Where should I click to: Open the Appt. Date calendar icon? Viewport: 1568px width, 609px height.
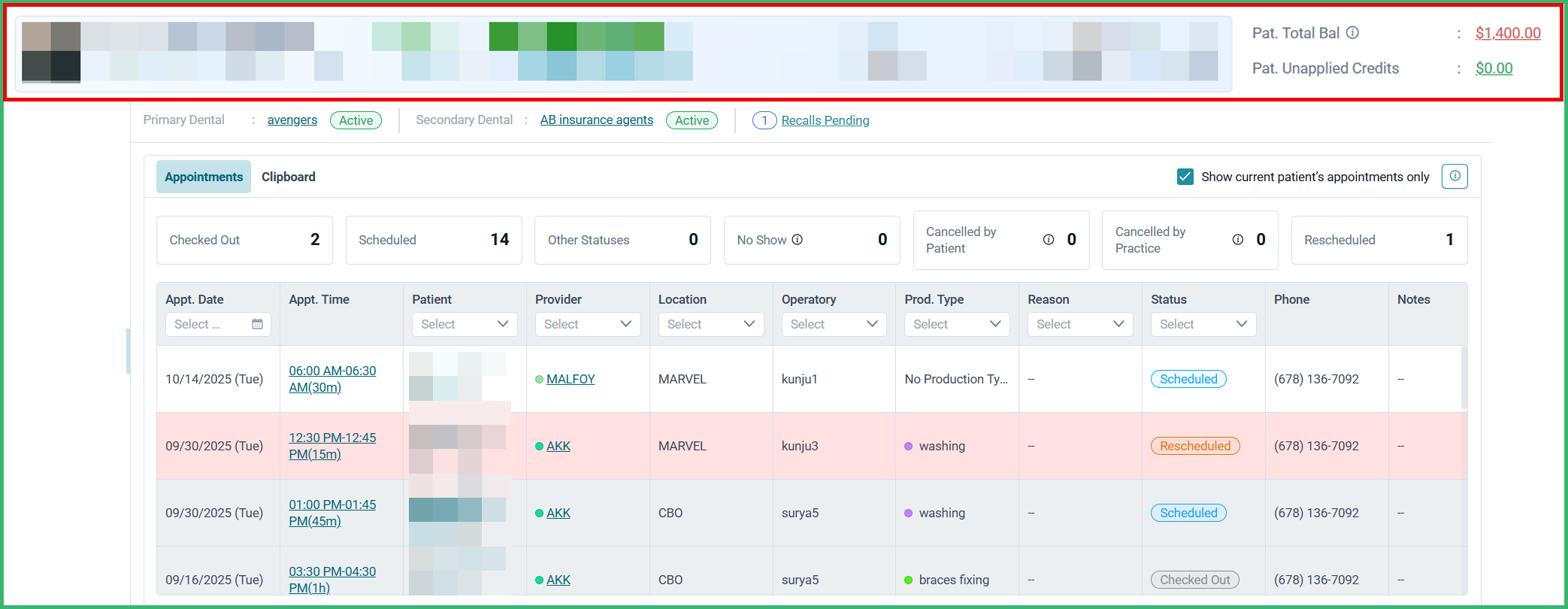tap(257, 324)
